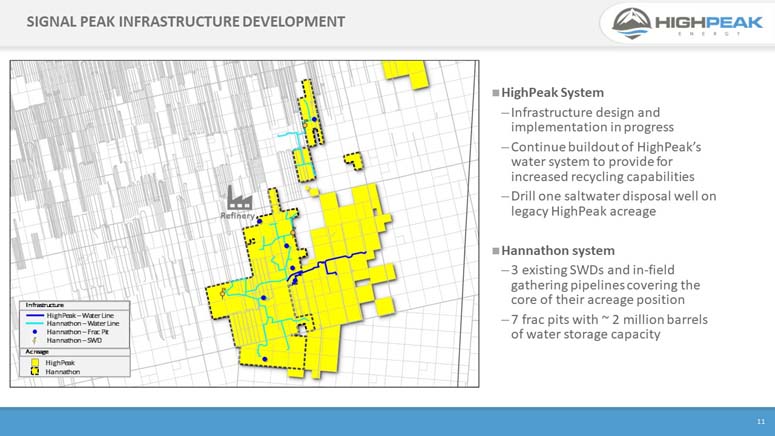Click the '3 existing SWDs' bullet text

pos(605,285)
